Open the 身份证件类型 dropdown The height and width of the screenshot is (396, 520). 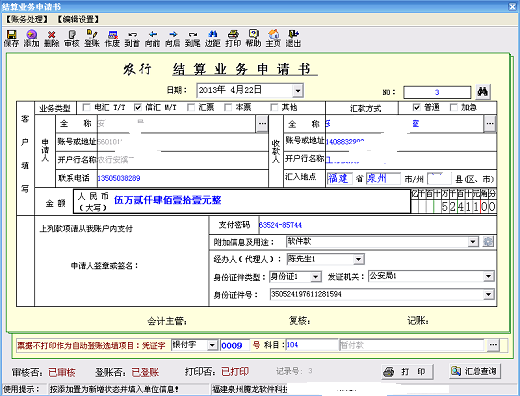315,277
